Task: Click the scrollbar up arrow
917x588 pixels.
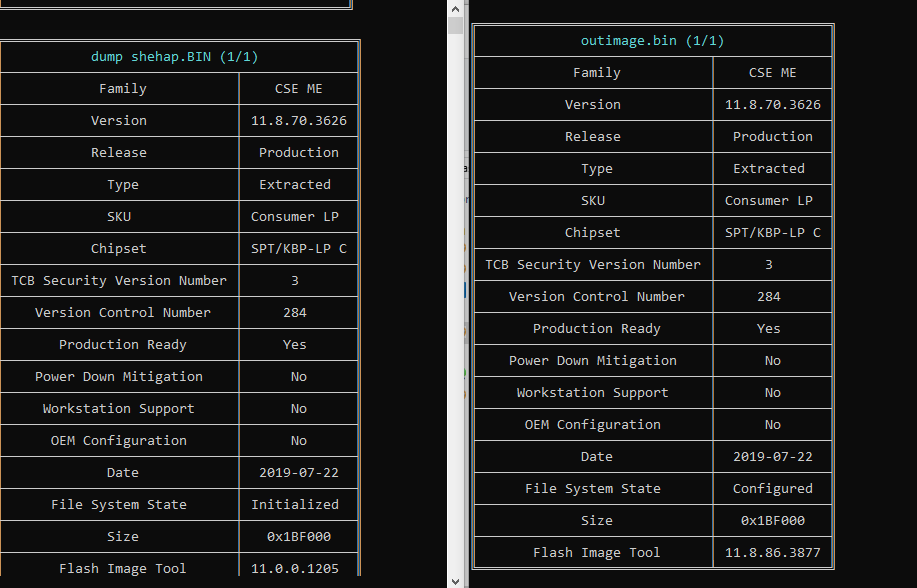Action: pyautogui.click(x=456, y=9)
